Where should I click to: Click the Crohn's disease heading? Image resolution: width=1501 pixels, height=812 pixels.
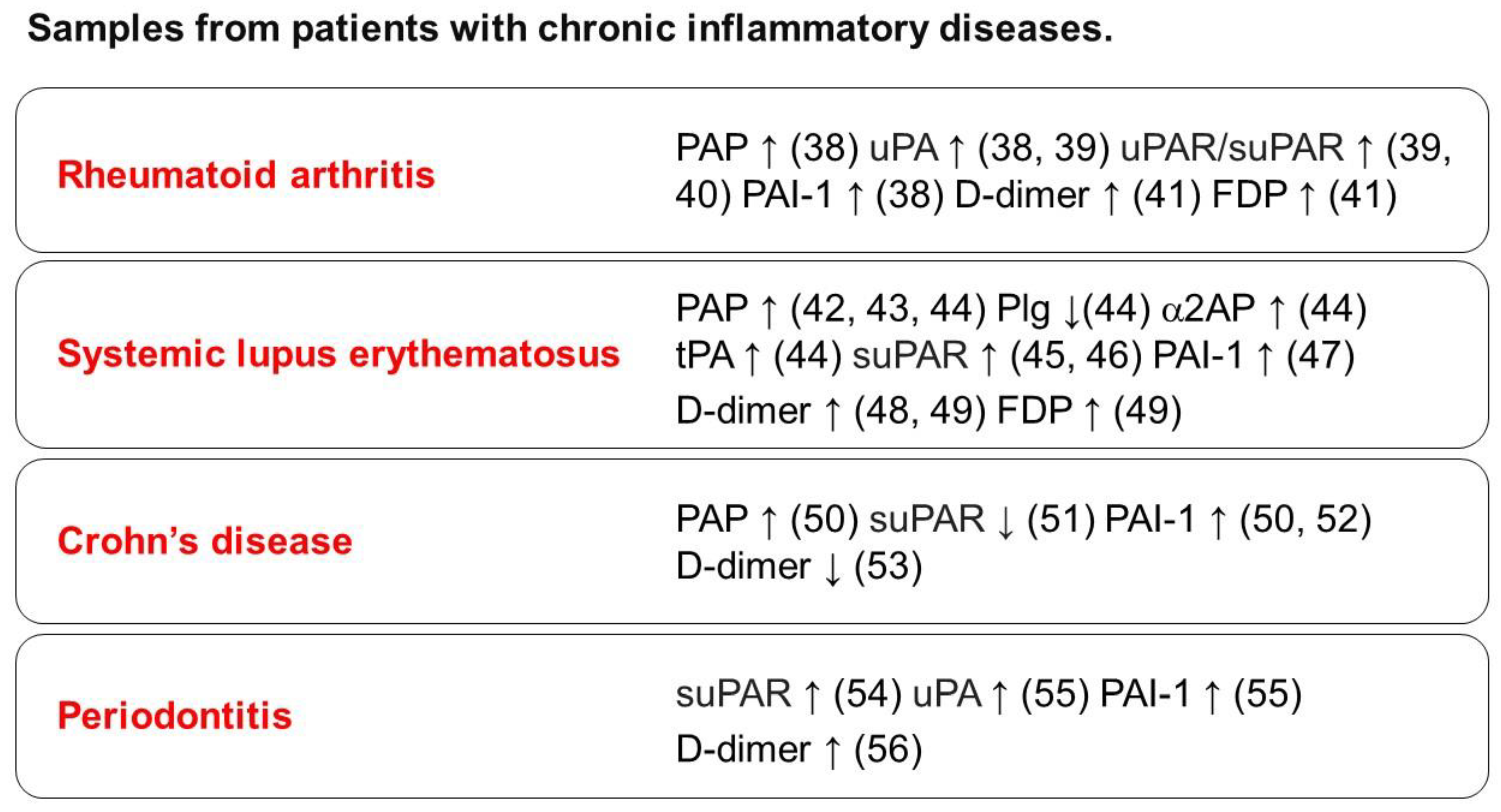[x=205, y=541]
